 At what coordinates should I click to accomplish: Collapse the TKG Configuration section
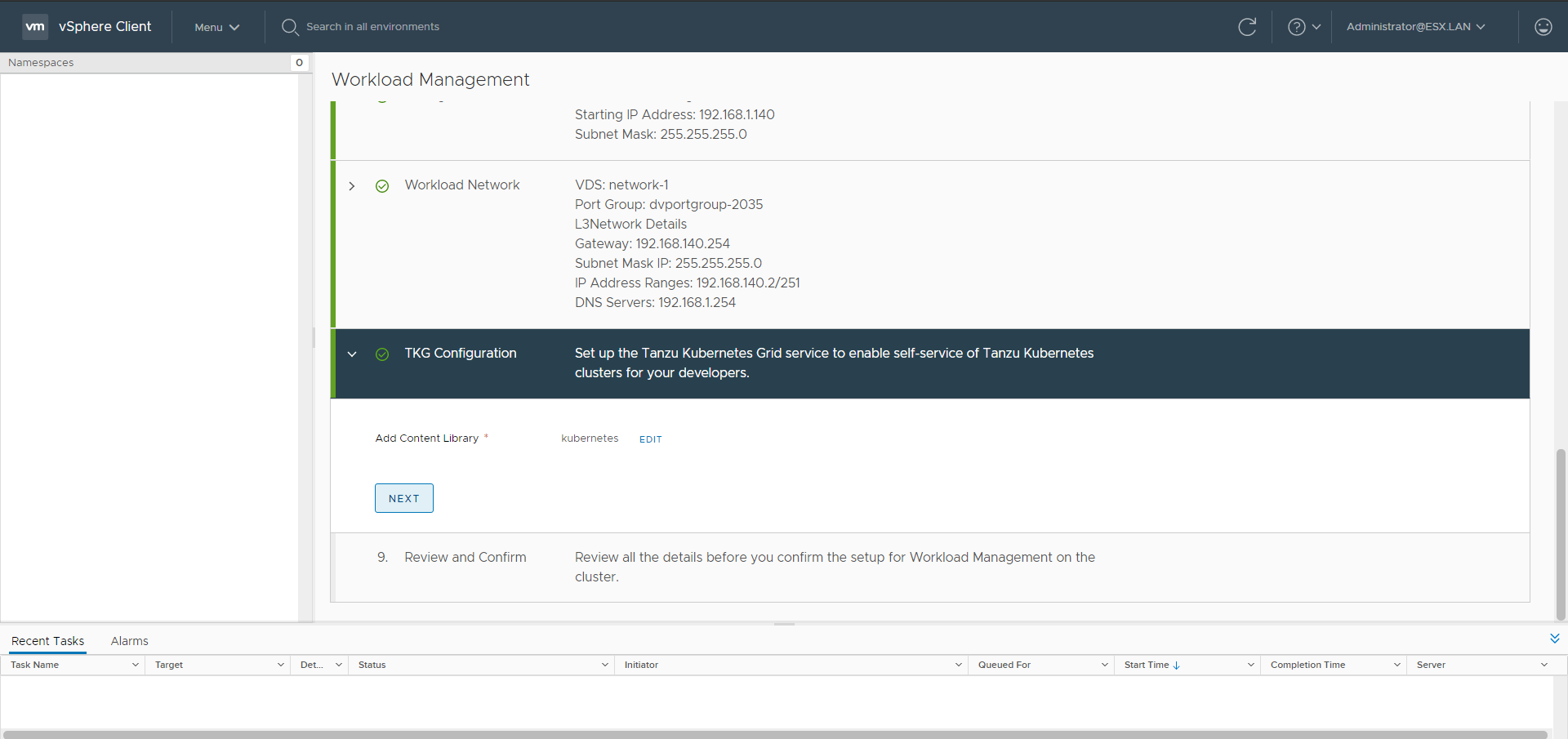[x=352, y=354]
